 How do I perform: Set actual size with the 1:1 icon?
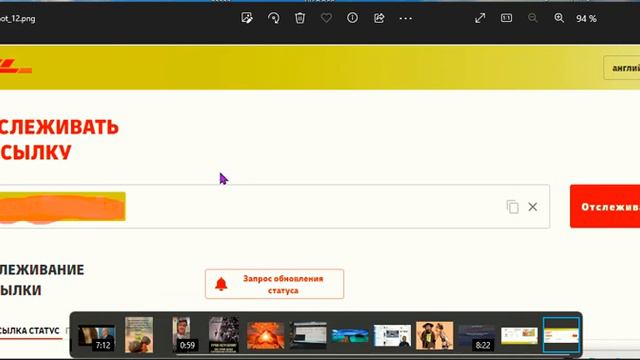pyautogui.click(x=506, y=18)
